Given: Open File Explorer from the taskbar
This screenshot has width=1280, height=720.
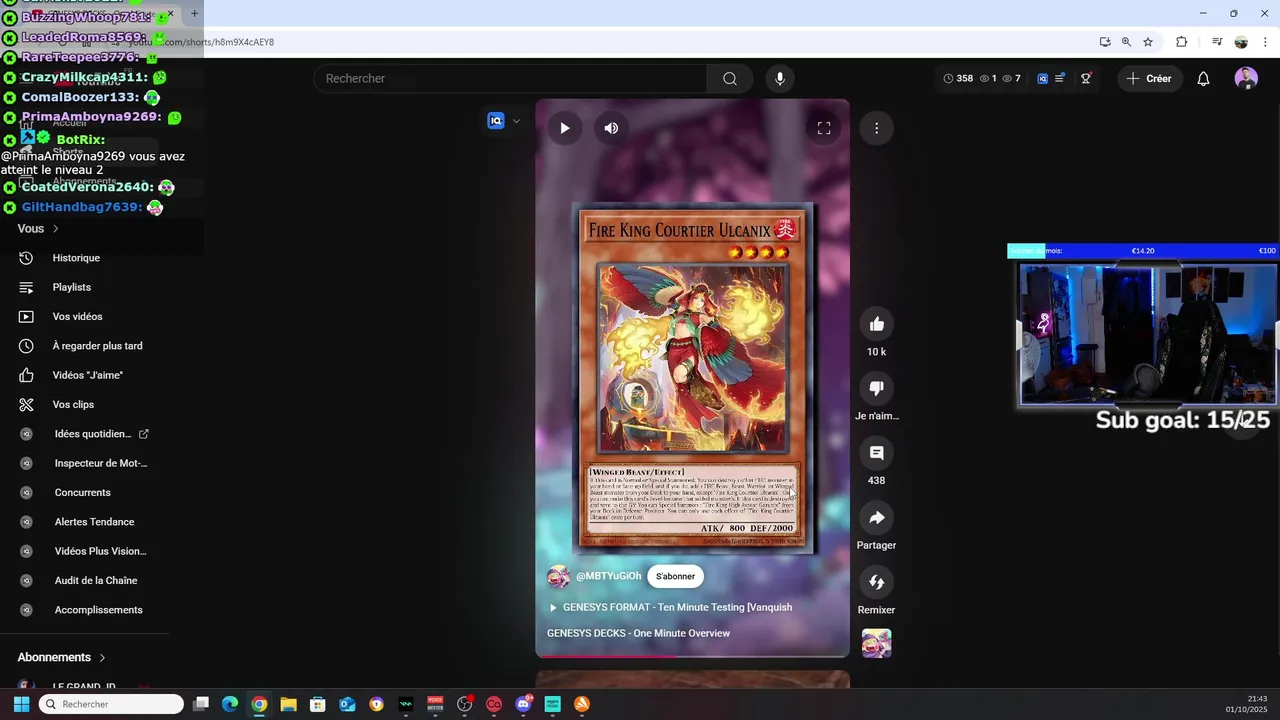Looking at the screenshot, I should point(288,704).
